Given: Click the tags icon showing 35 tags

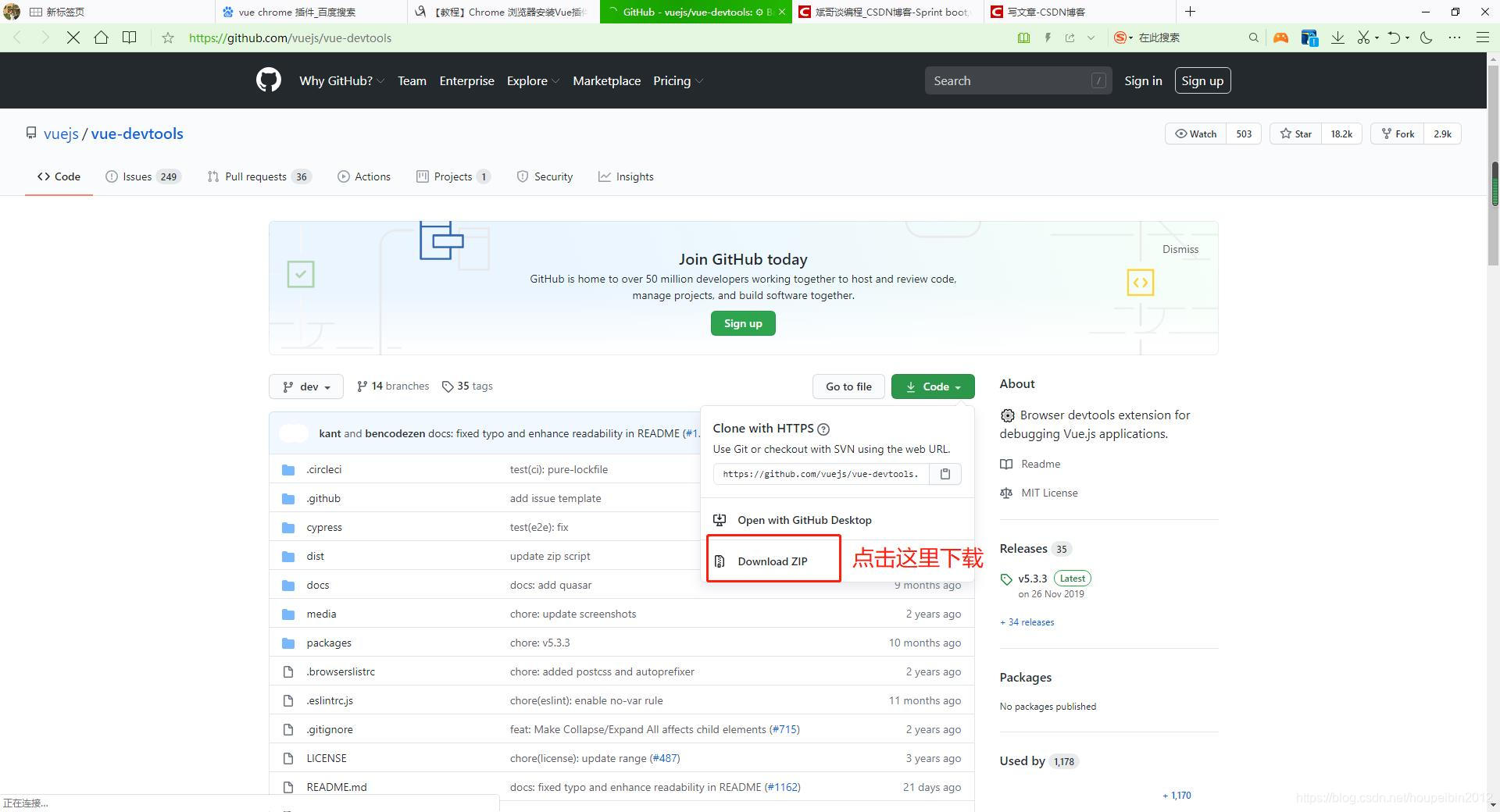Looking at the screenshot, I should pyautogui.click(x=448, y=386).
